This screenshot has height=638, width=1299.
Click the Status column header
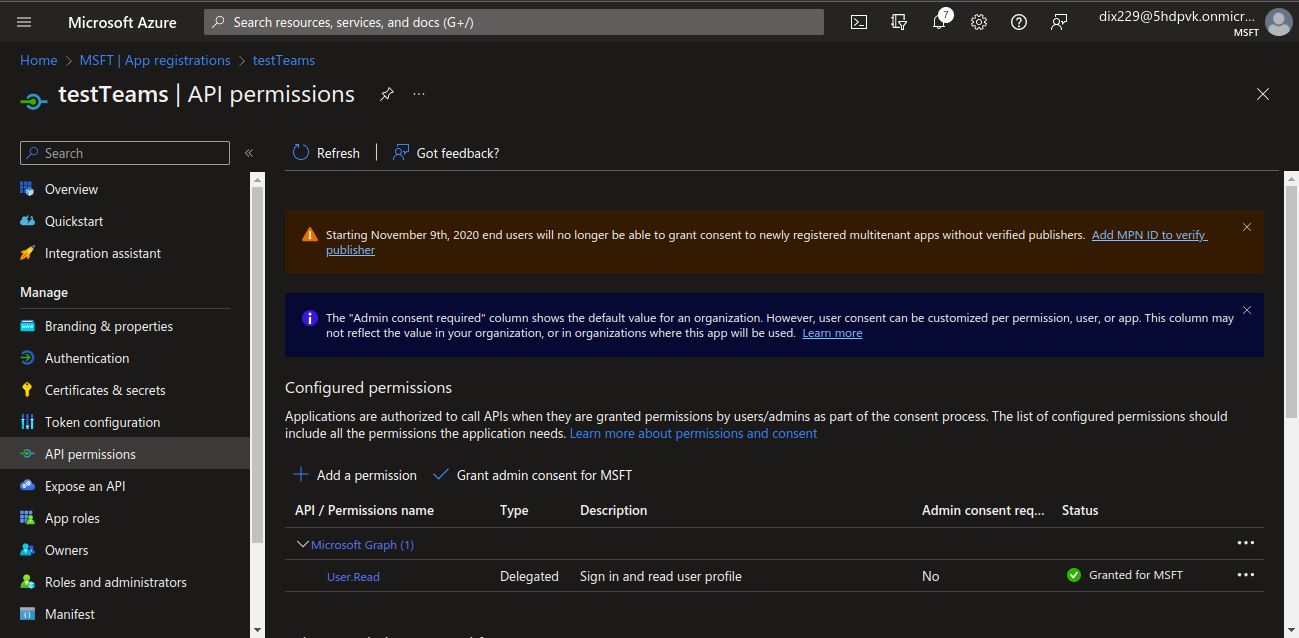click(x=1080, y=510)
